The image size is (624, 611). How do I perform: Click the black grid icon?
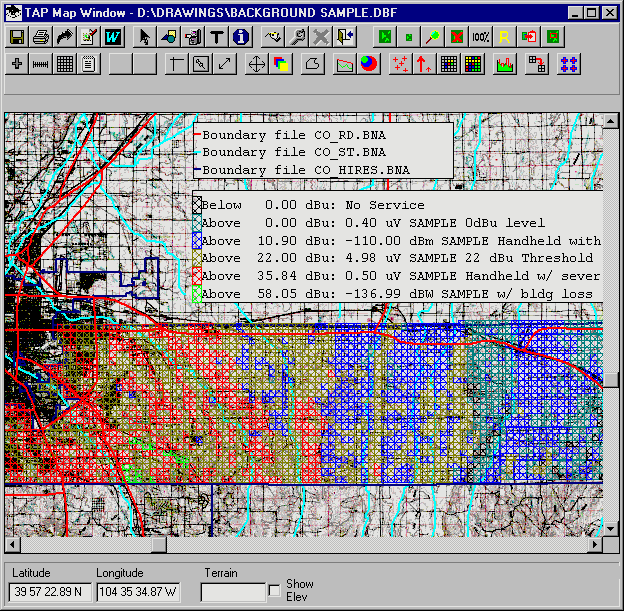point(64,64)
